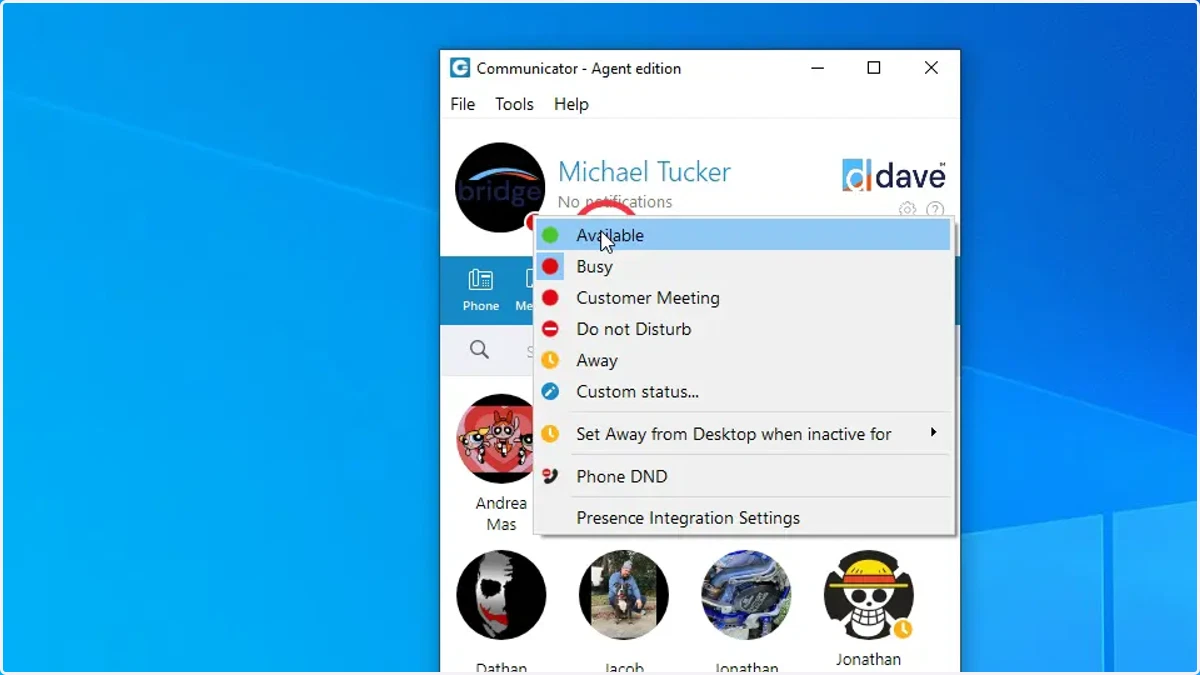
Task: Open settings gear icon near dave logo
Action: coord(907,210)
